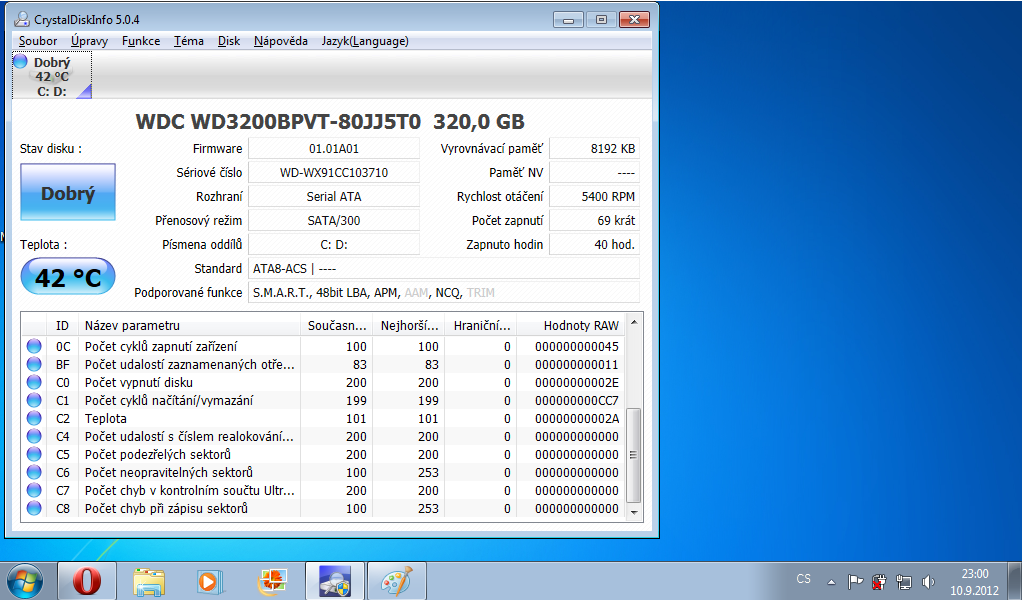Show hidden tray icons arrow
Screen dimensions: 1024x600
[831, 582]
